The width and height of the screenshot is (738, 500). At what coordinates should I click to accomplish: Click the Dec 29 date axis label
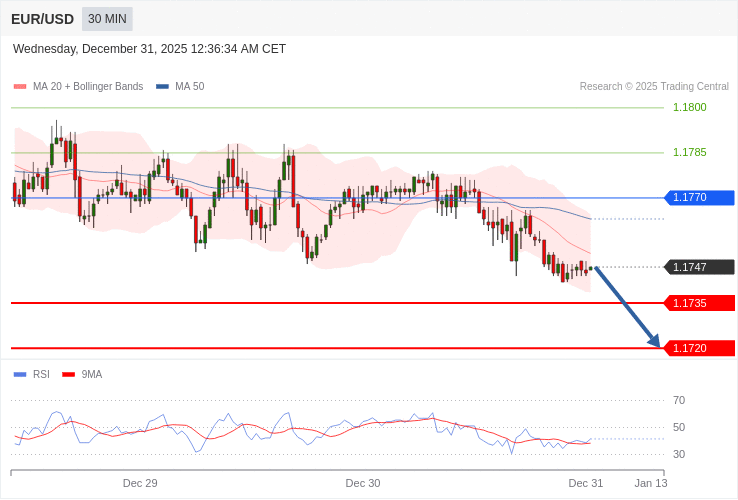140,483
